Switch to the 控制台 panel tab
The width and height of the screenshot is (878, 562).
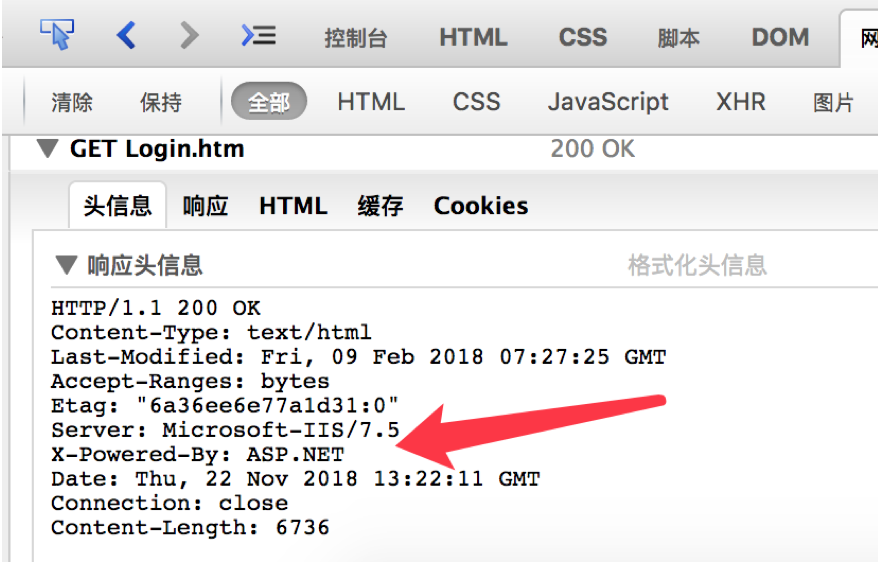pos(356,38)
